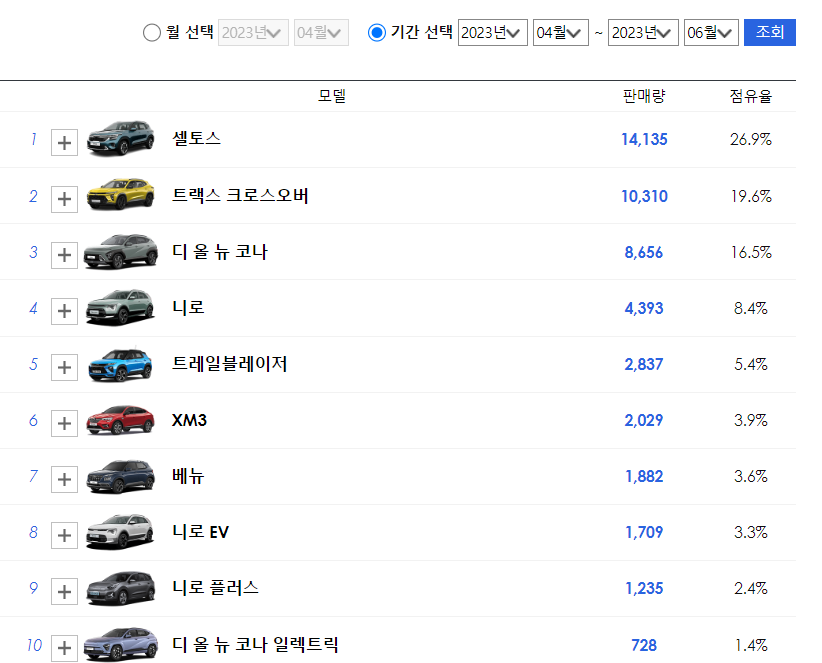This screenshot has width=822, height=663.
Task: Click the yellow 트랙스 크로스오버 car image
Action: (x=121, y=194)
